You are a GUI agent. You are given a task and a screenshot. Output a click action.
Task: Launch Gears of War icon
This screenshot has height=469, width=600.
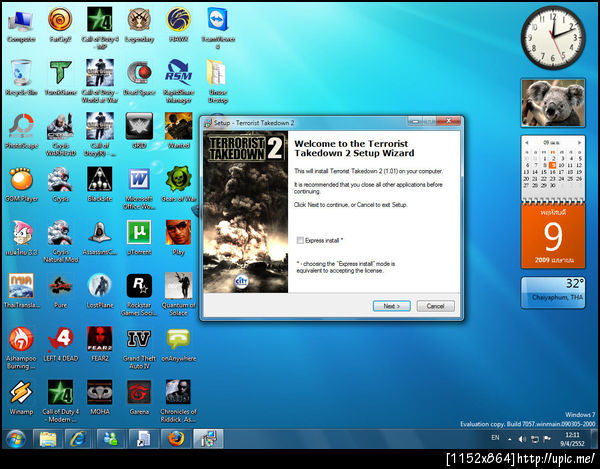178,185
